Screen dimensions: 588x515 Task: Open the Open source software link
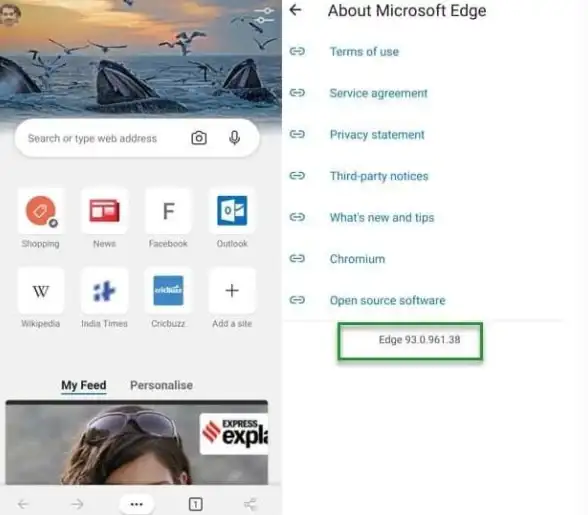(x=387, y=300)
